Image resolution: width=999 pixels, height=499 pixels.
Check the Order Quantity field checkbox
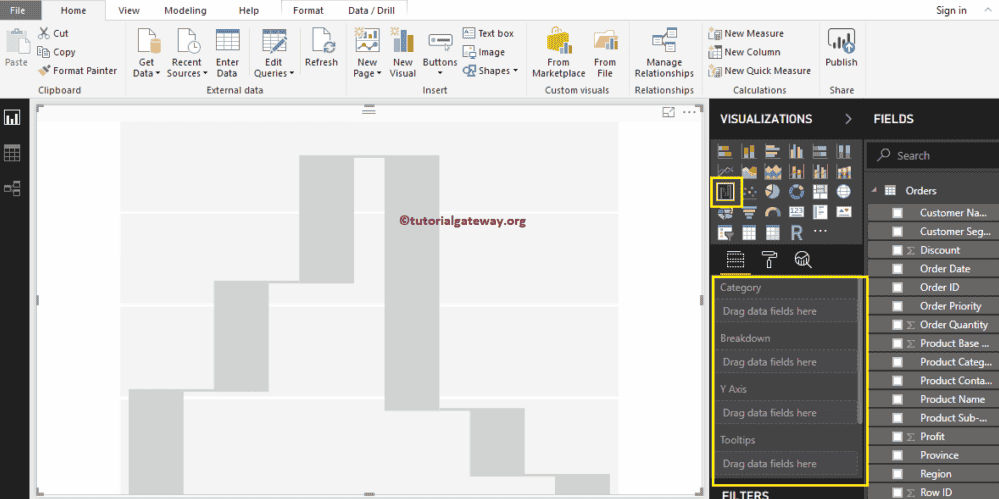[x=897, y=325]
